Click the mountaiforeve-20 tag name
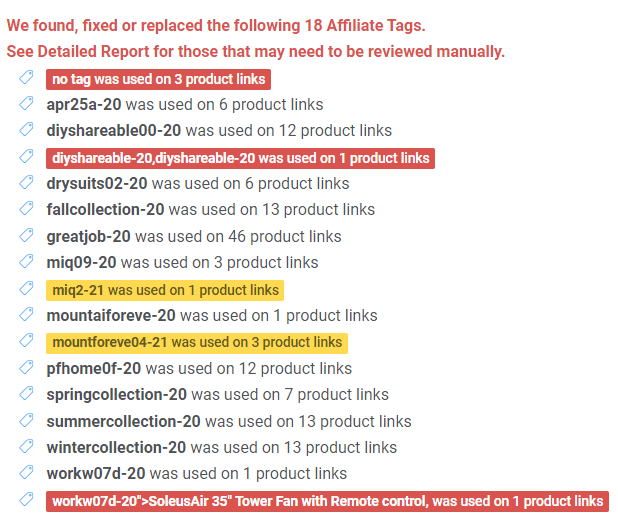618x522 pixels. pyautogui.click(x=111, y=315)
